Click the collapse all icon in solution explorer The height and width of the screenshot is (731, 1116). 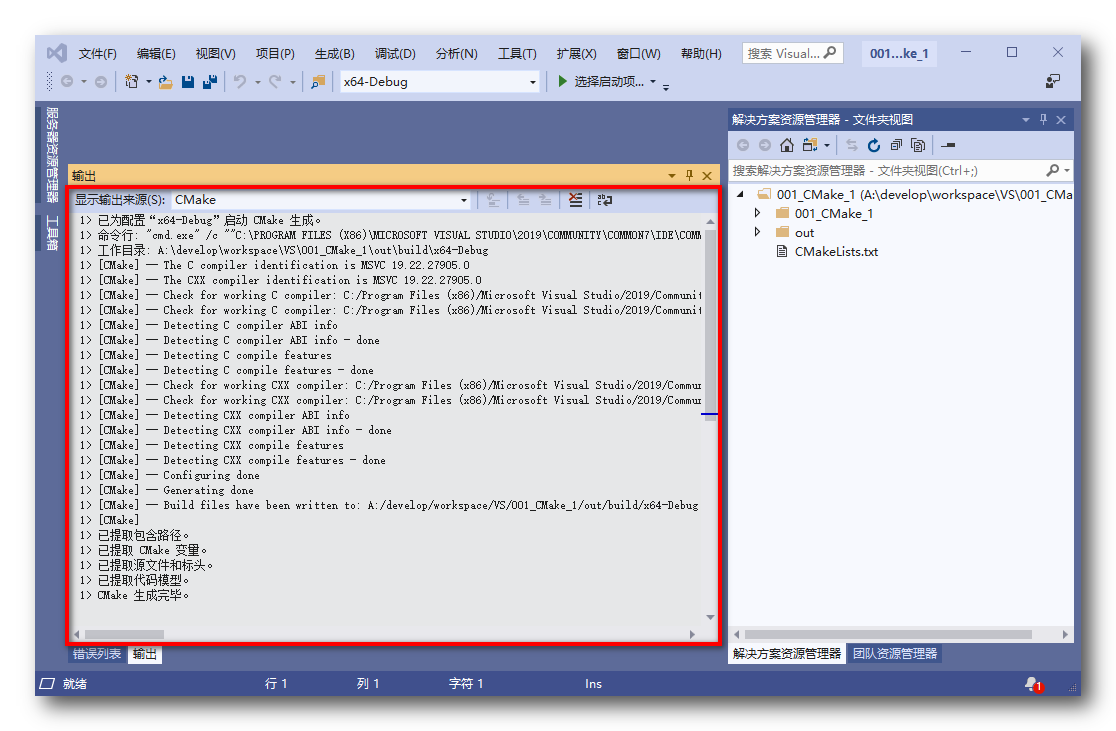coord(896,145)
